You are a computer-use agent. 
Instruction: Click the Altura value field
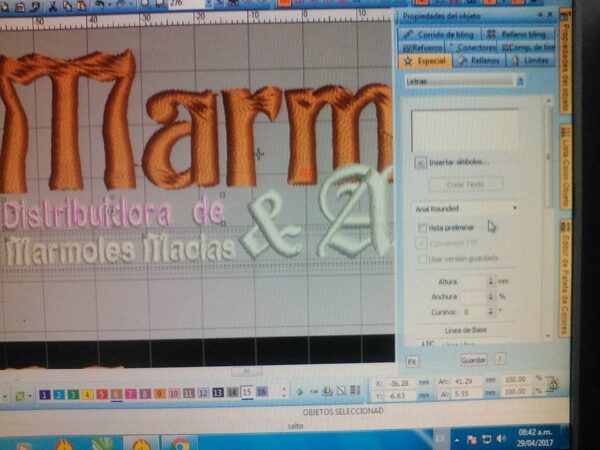[x=474, y=282]
